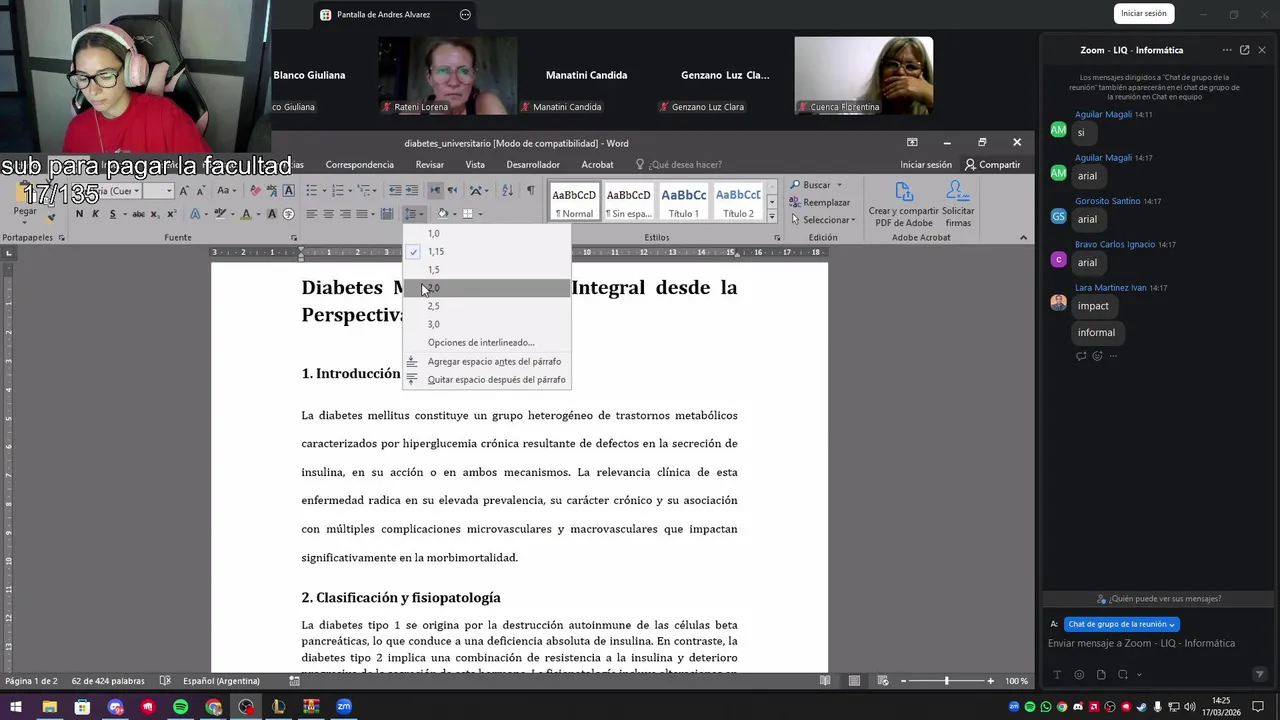This screenshot has width=1280, height=720.
Task: Increase paragraph indent
Action: pyautogui.click(x=412, y=190)
